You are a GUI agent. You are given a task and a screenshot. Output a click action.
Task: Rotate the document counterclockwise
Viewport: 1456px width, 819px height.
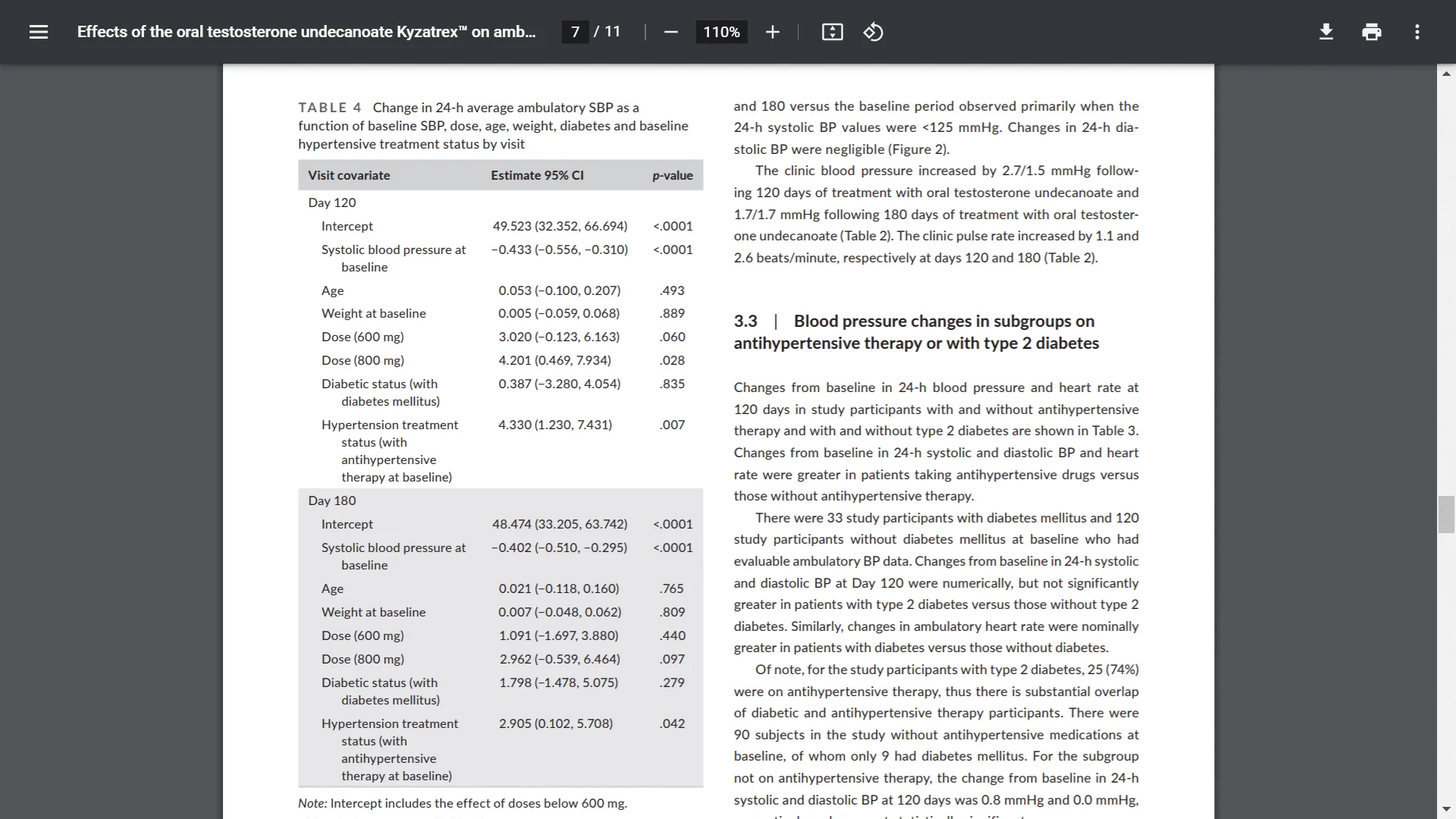click(873, 32)
